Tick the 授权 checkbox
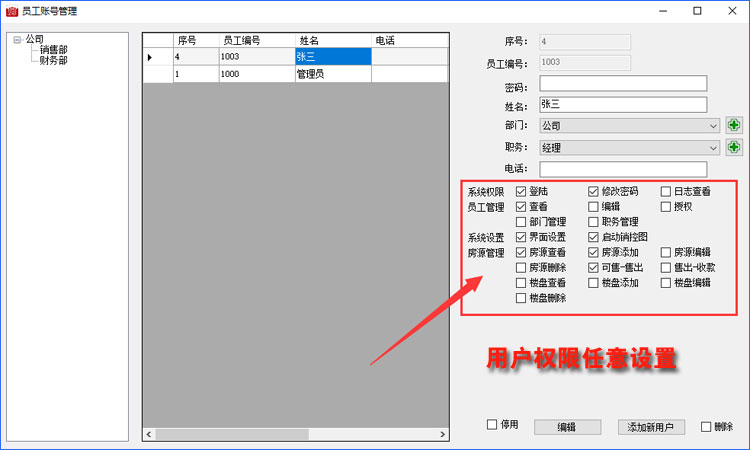This screenshot has width=750, height=450. point(666,206)
